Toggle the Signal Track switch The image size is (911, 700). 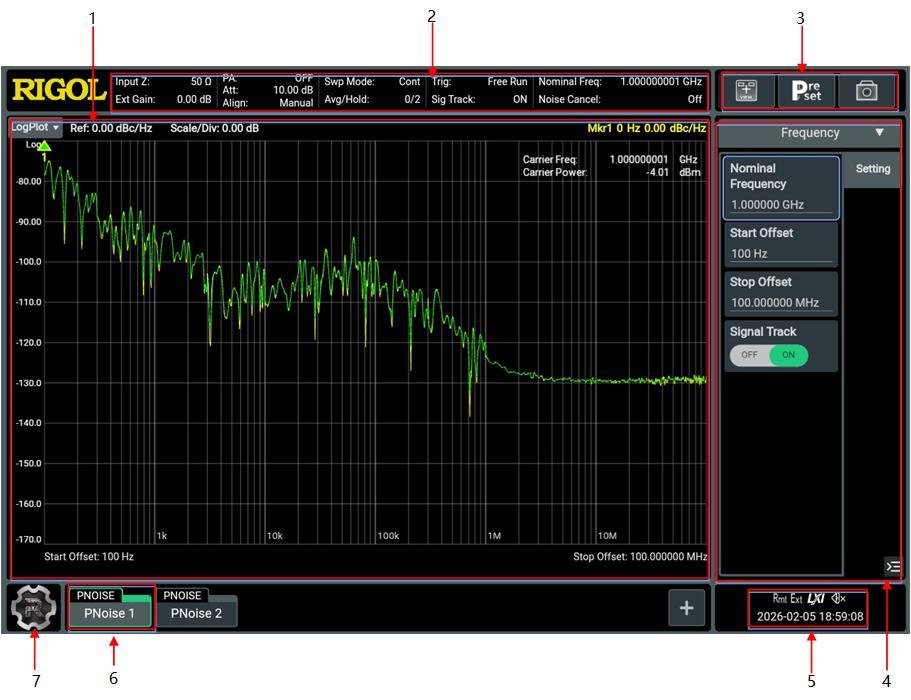click(x=769, y=355)
